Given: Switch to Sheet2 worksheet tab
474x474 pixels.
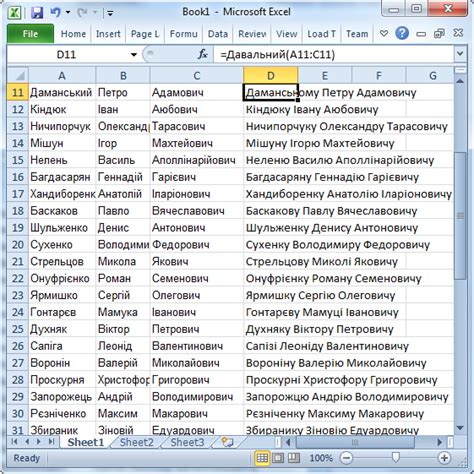Looking at the screenshot, I should pyautogui.click(x=137, y=442).
